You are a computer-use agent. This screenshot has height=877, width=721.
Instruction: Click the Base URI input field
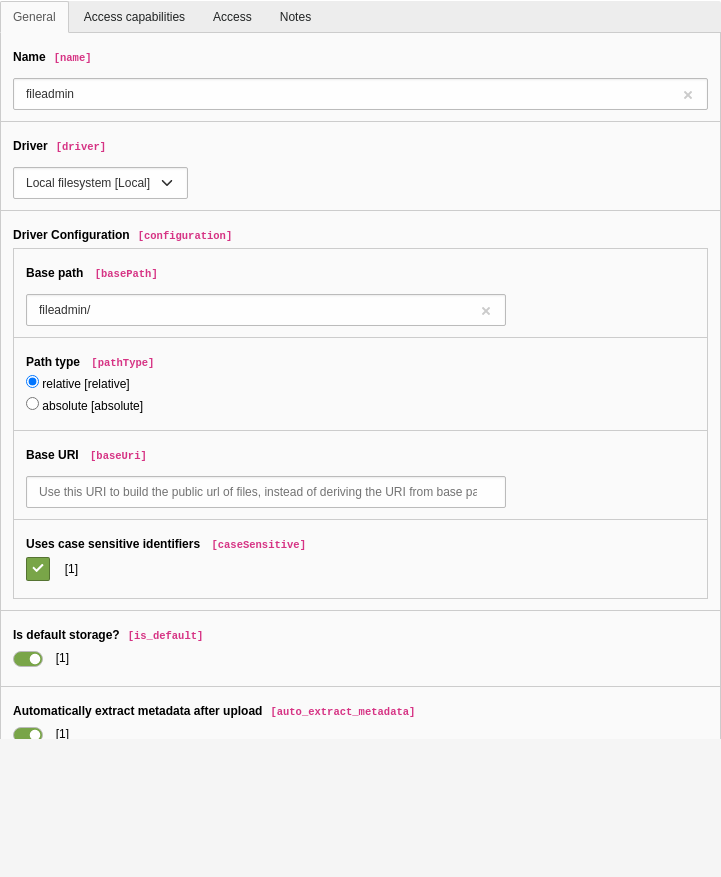coord(266,492)
